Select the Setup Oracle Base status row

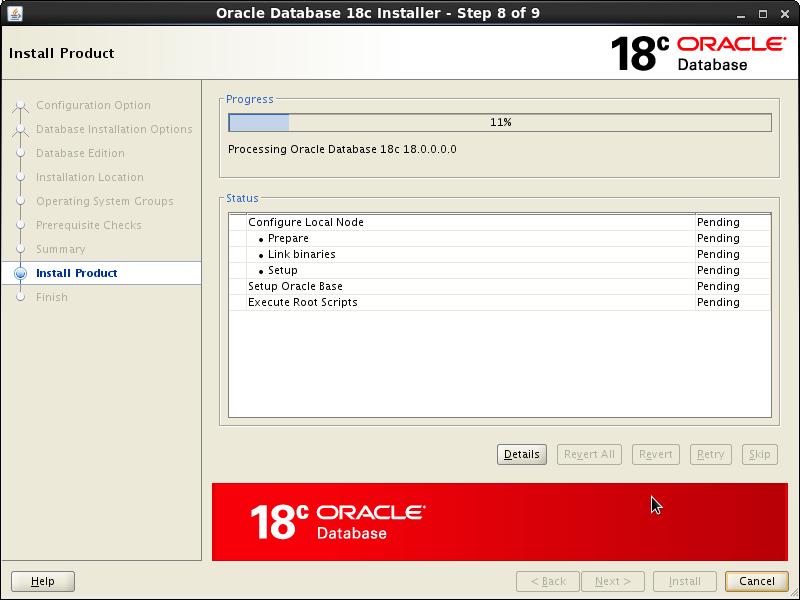(x=295, y=286)
